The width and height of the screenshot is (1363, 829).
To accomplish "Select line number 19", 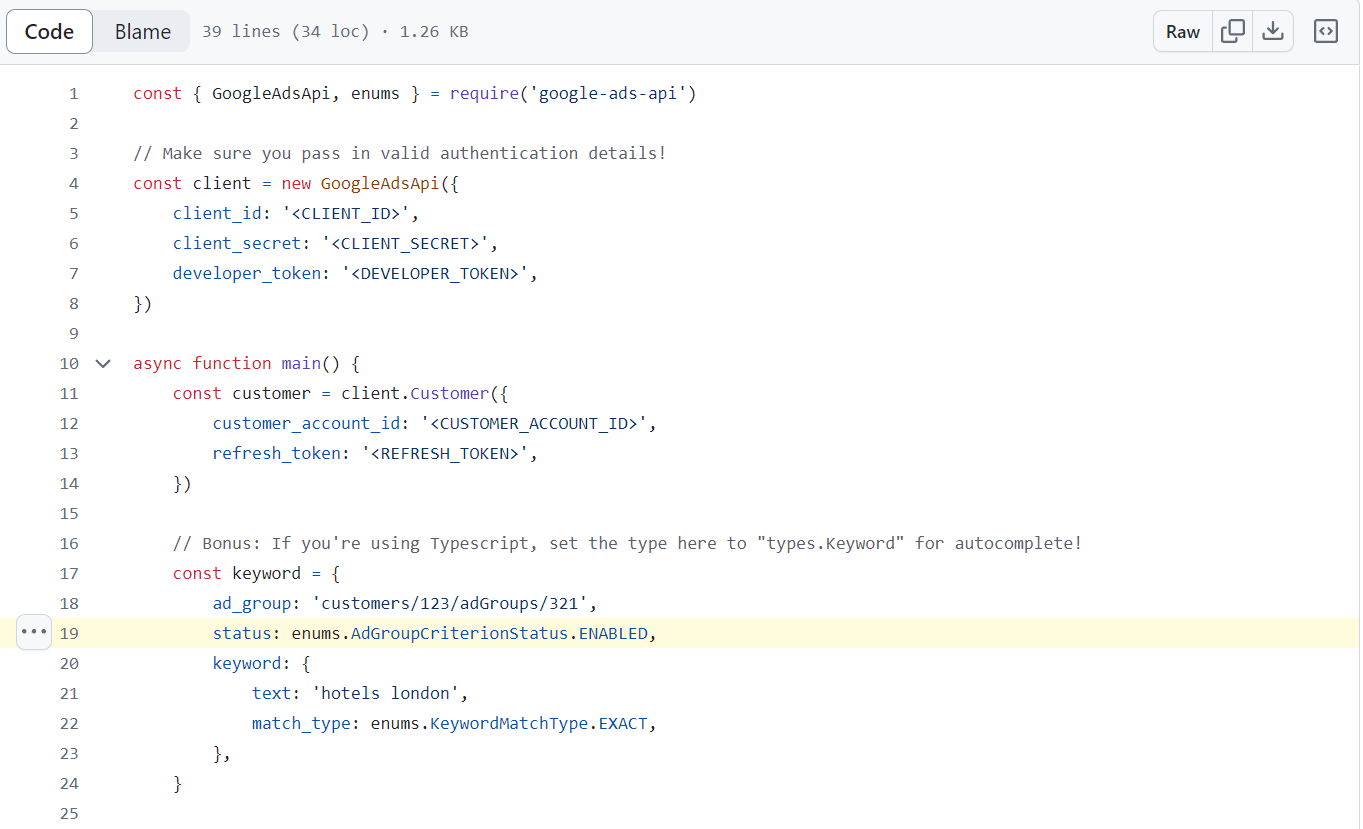I will pyautogui.click(x=68, y=633).
